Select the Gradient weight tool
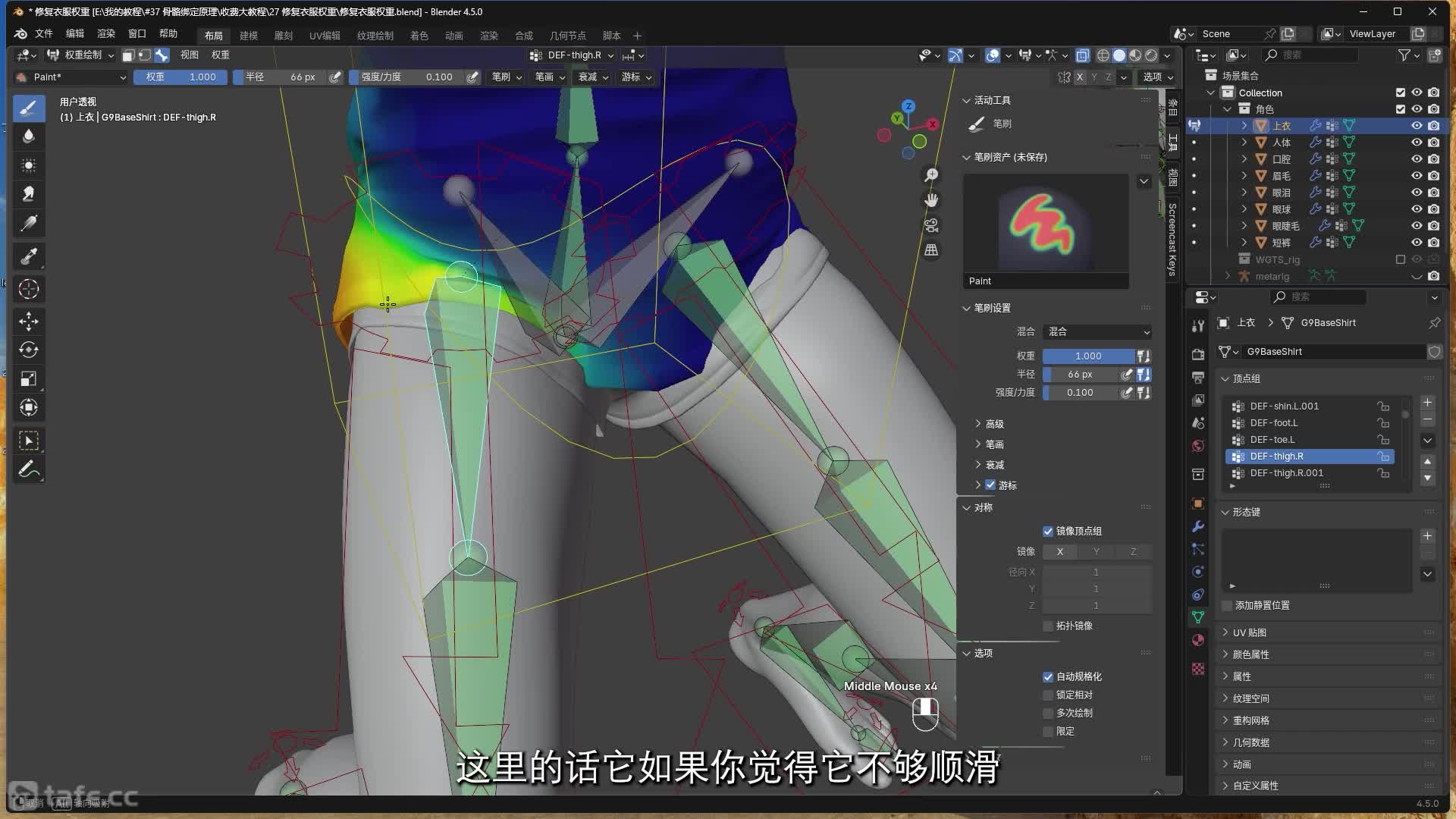1456x819 pixels. [x=29, y=224]
